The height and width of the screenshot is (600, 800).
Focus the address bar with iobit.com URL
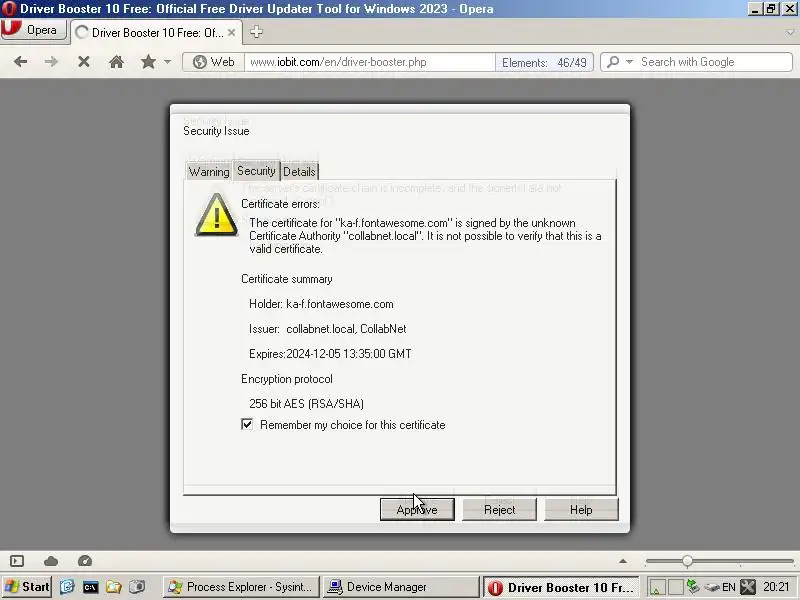(369, 62)
